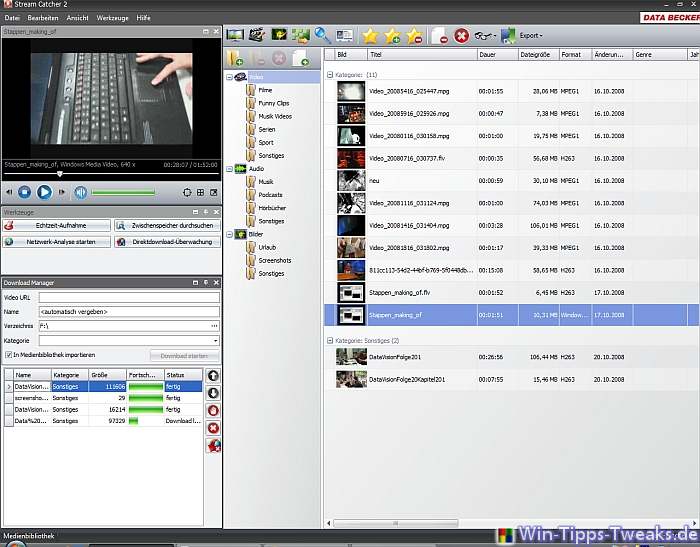Viewport: 700px width, 547px height.
Task: Click Download starten button
Action: [184, 356]
